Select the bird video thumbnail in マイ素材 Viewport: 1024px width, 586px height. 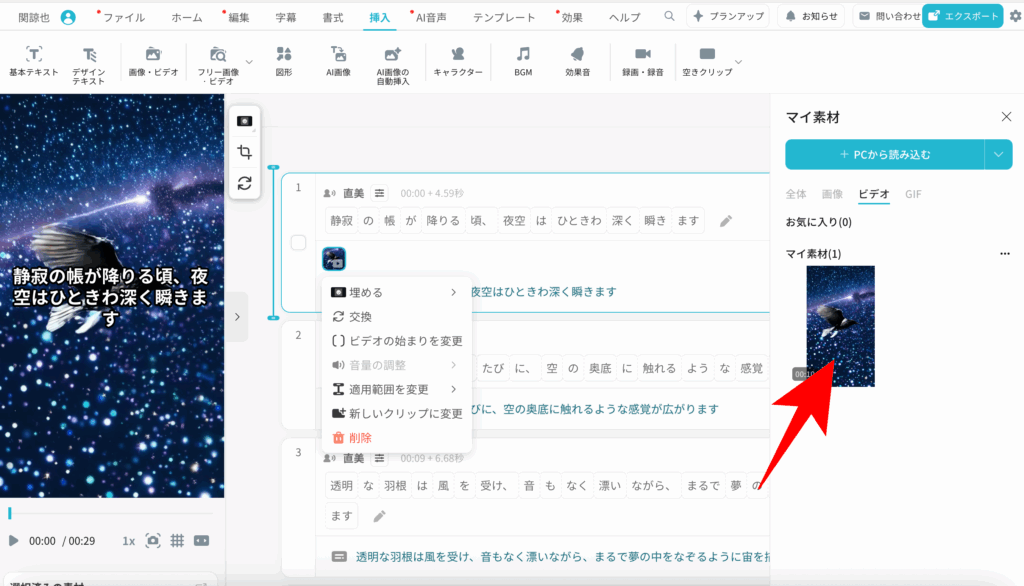click(840, 326)
